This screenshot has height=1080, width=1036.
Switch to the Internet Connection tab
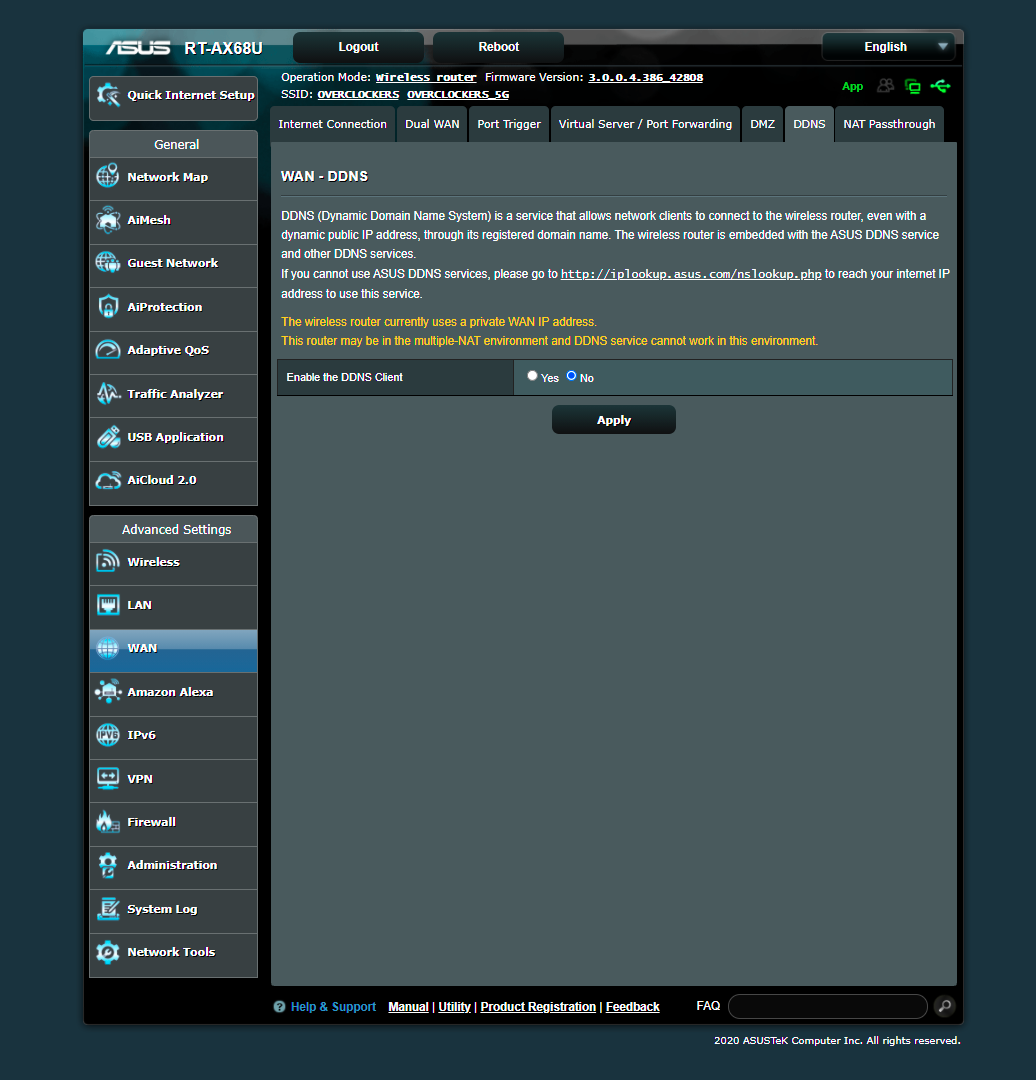click(x=333, y=124)
